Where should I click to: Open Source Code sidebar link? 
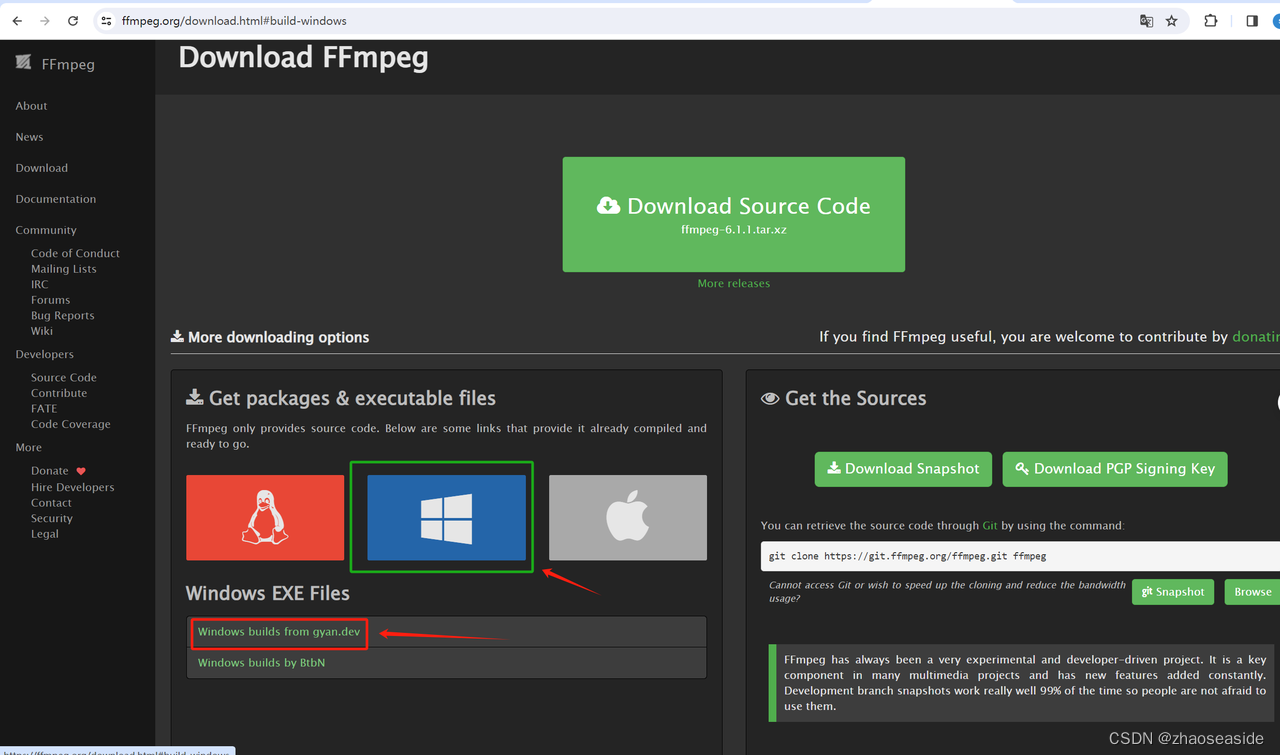click(x=64, y=378)
